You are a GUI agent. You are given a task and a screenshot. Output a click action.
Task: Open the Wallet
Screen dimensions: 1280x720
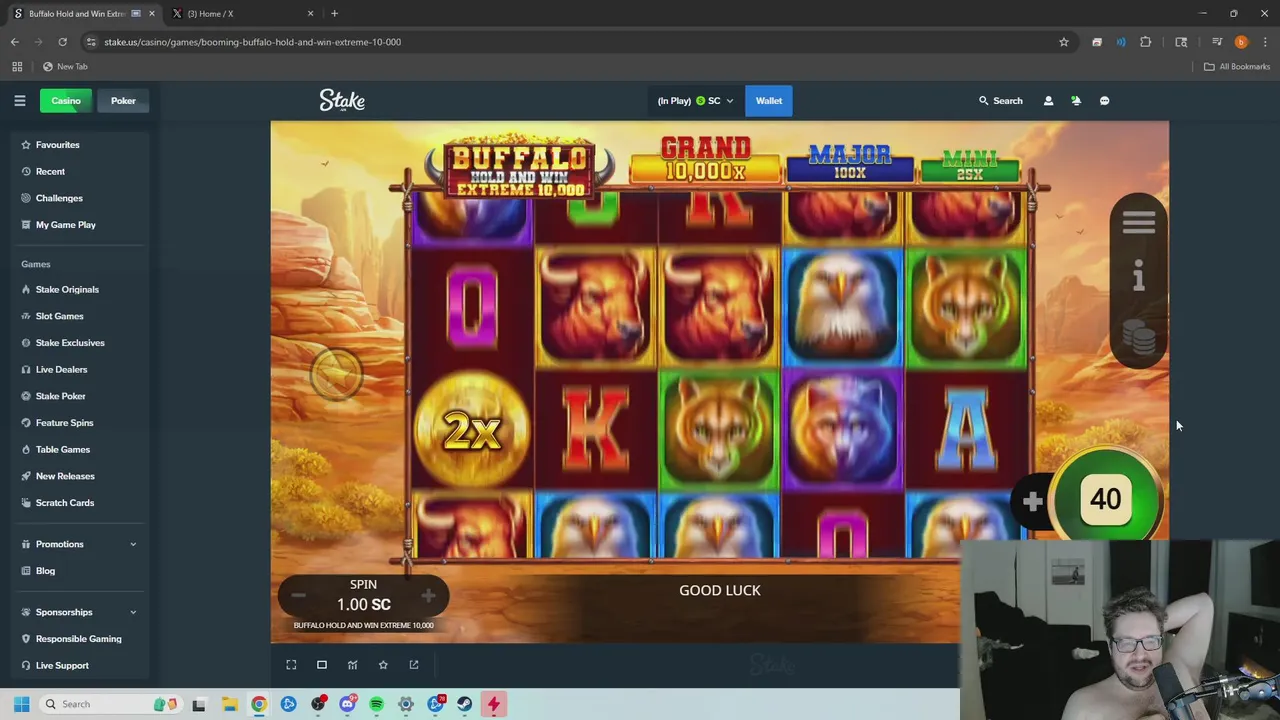coord(769,100)
